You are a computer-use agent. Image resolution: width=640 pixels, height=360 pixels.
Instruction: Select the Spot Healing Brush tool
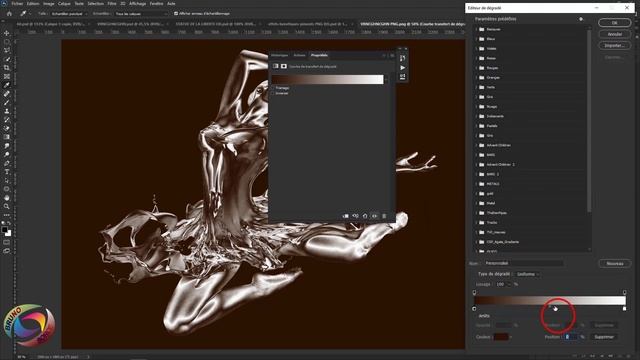[x=7, y=94]
